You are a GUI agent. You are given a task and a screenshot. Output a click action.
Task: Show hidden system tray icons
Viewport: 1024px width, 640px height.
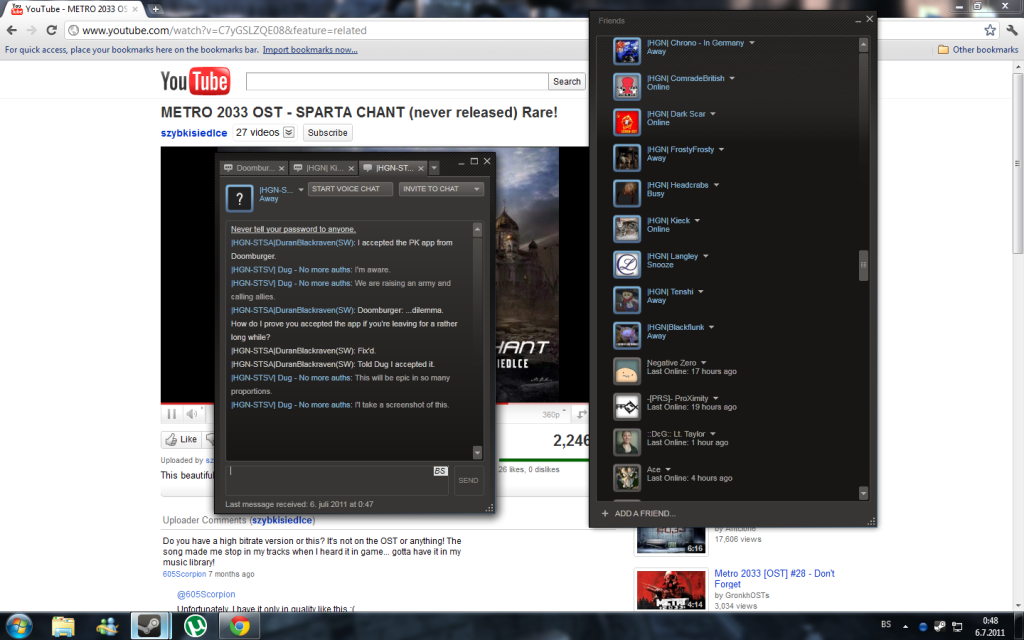coord(905,626)
